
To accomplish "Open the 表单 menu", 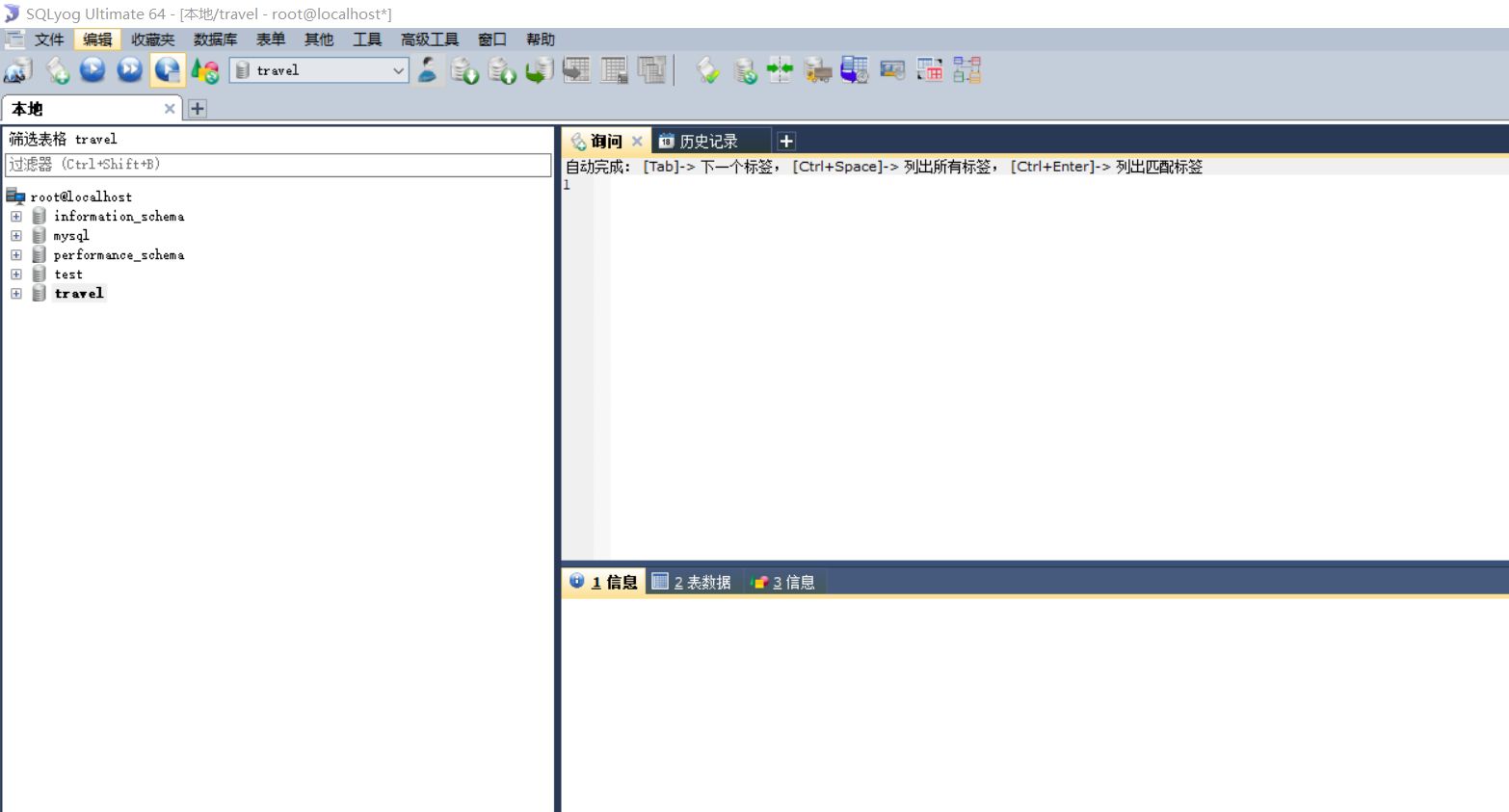I will [271, 39].
